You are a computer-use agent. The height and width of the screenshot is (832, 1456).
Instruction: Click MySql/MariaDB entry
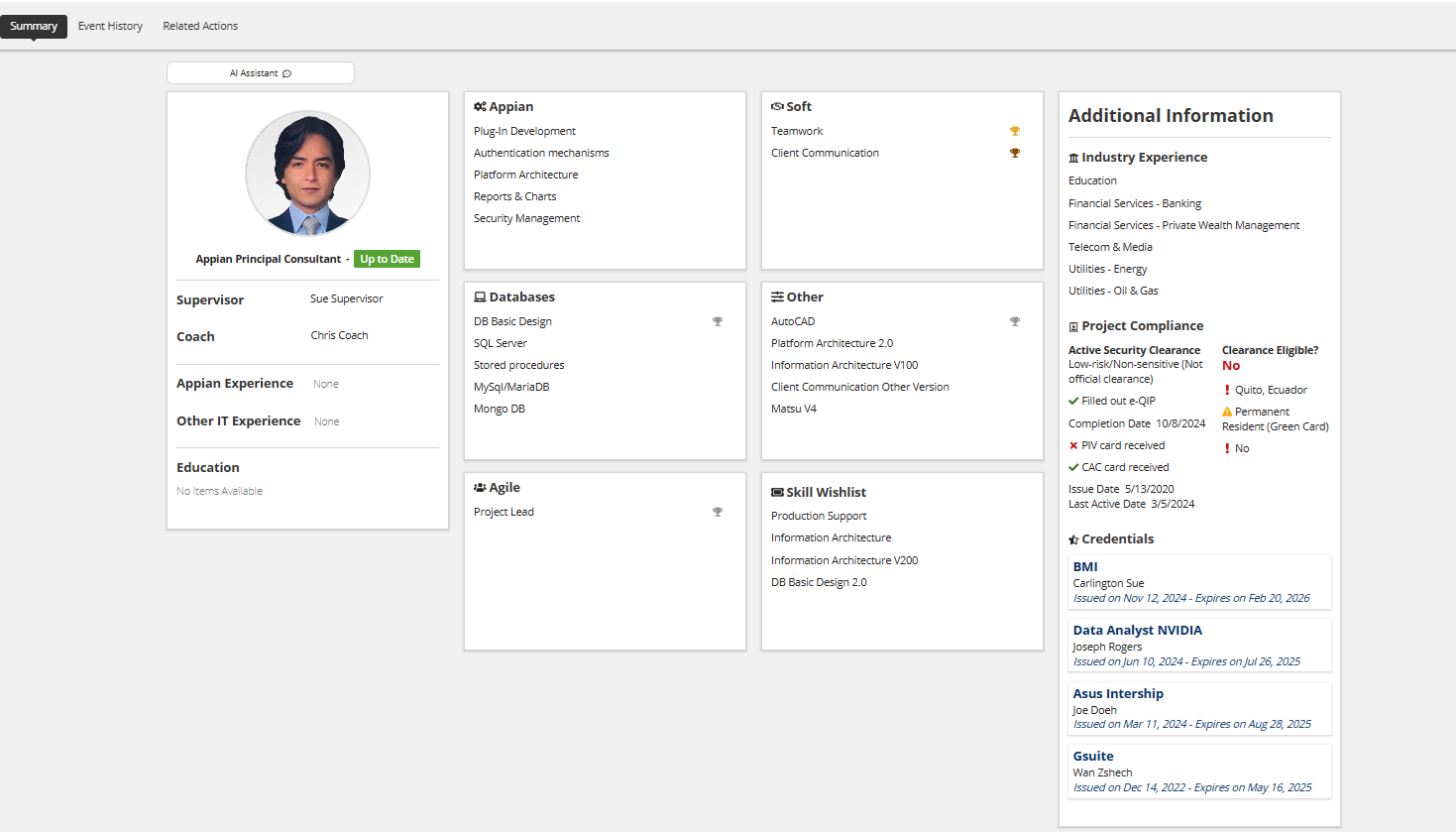[511, 387]
